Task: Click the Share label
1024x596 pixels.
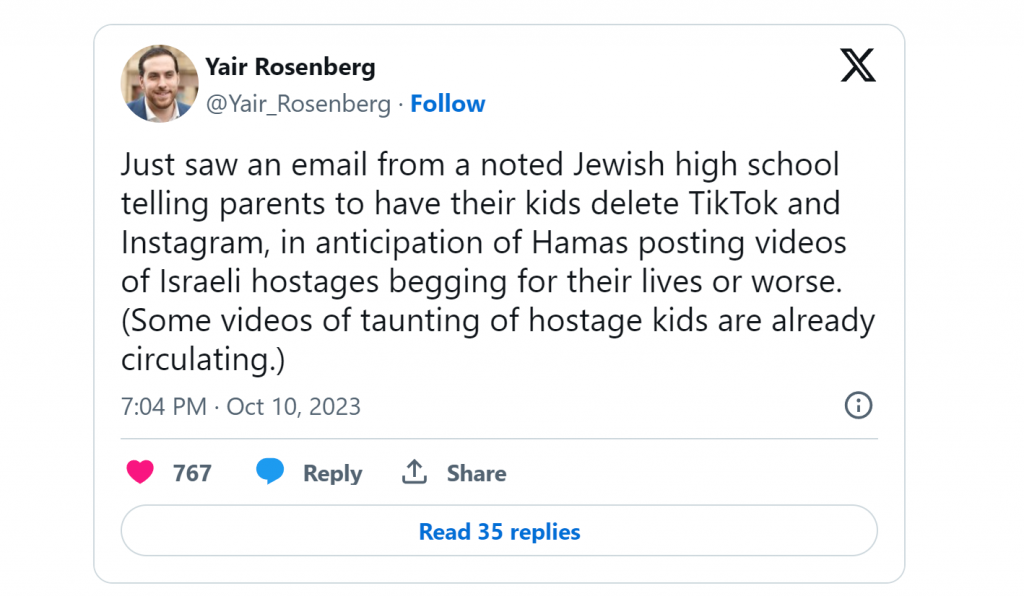Action: (476, 473)
